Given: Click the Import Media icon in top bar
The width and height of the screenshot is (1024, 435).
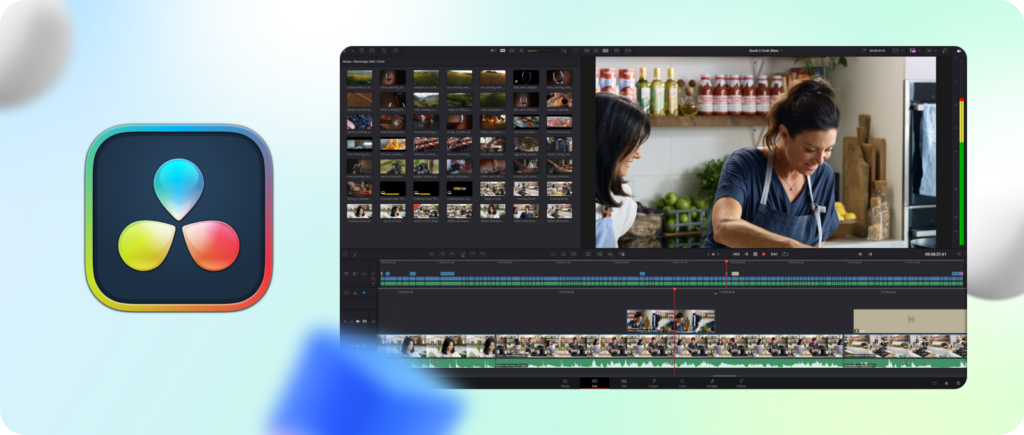Looking at the screenshot, I should (x=361, y=50).
